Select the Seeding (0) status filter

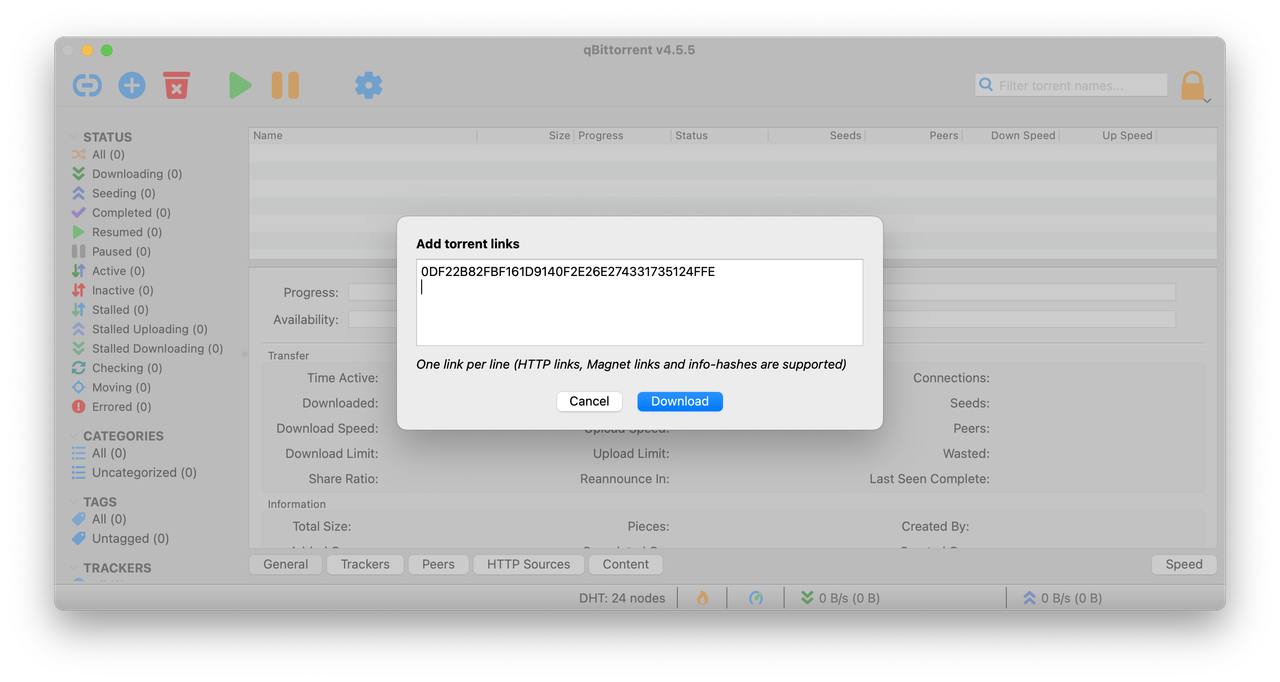click(113, 193)
